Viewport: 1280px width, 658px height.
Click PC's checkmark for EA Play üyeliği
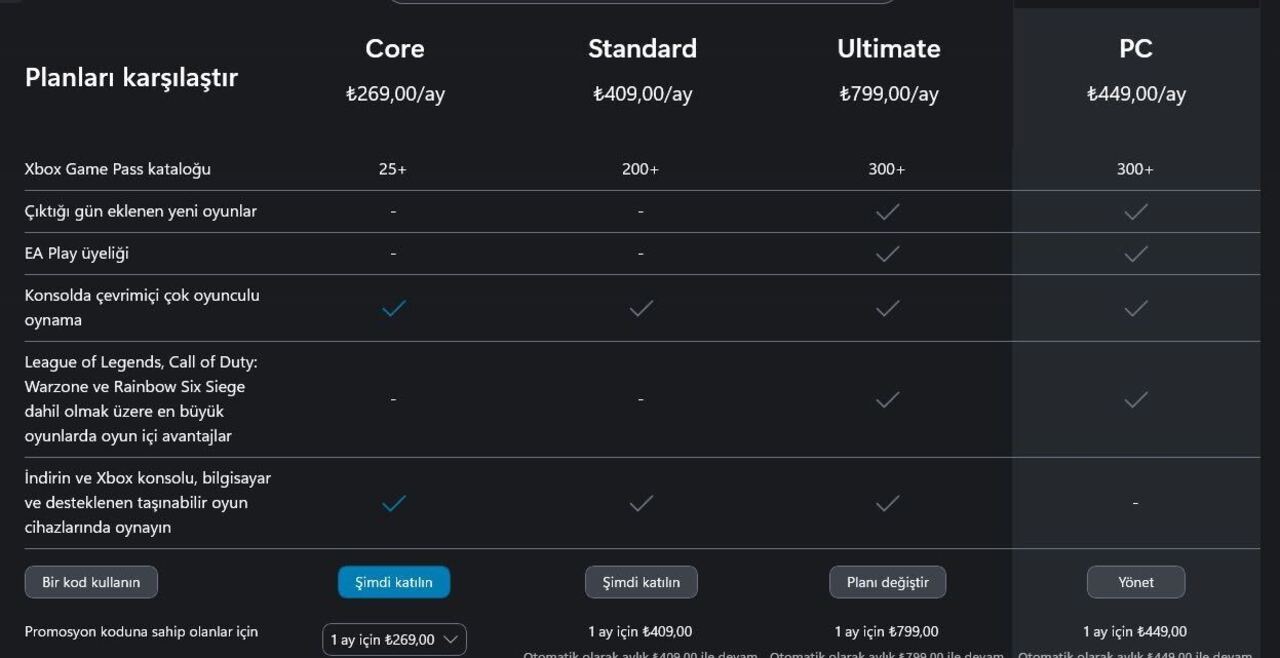tap(1135, 253)
